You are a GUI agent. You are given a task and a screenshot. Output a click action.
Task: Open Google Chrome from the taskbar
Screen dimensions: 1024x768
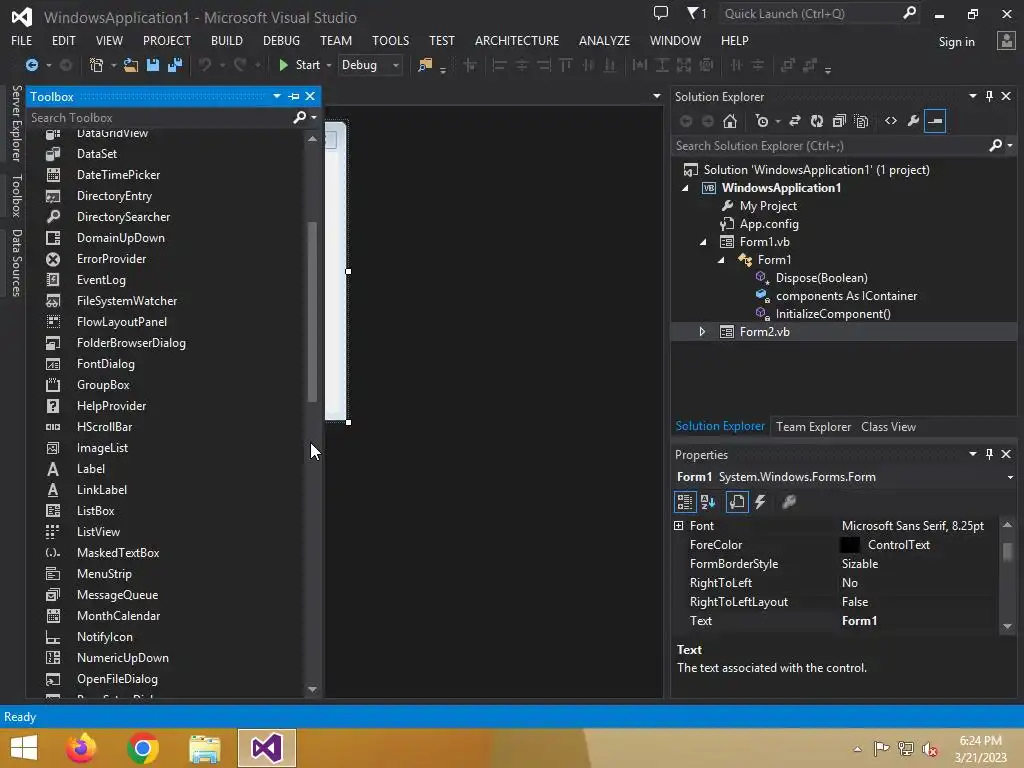point(143,748)
